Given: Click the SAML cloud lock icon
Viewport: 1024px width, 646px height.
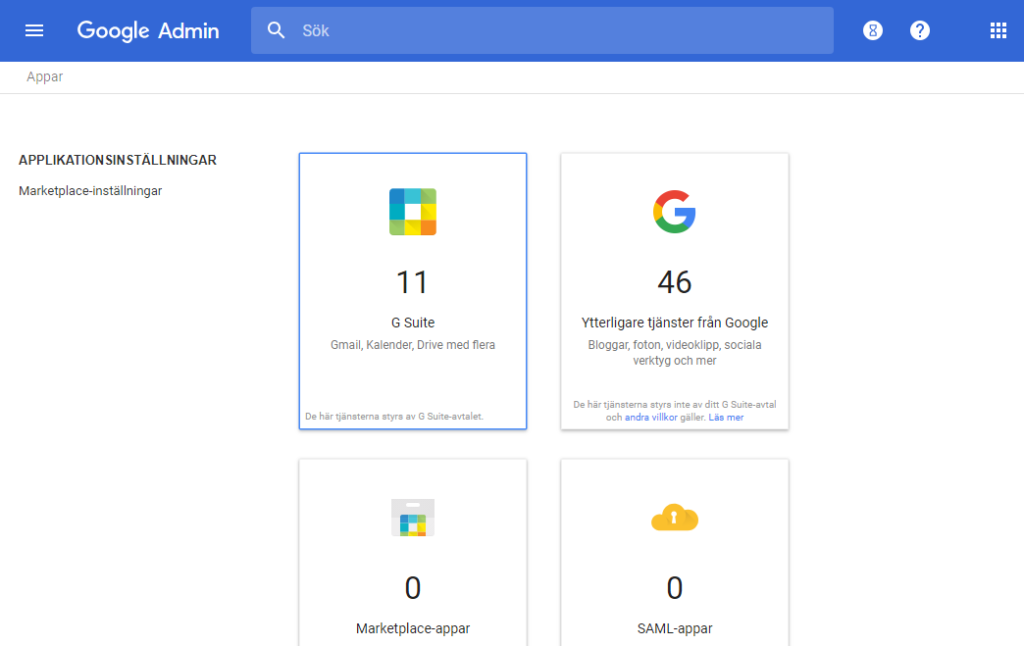Looking at the screenshot, I should [675, 517].
